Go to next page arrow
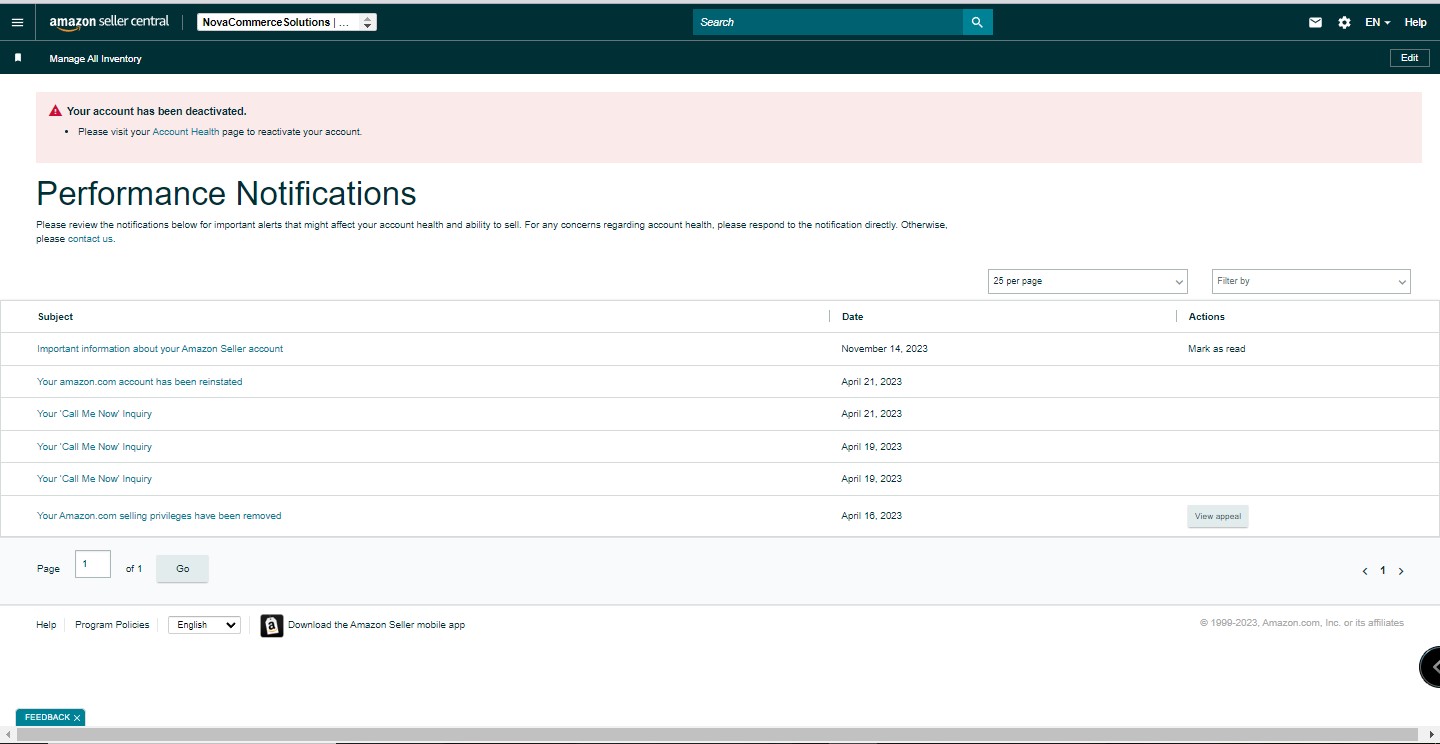Image resolution: width=1440 pixels, height=744 pixels. (x=1401, y=571)
